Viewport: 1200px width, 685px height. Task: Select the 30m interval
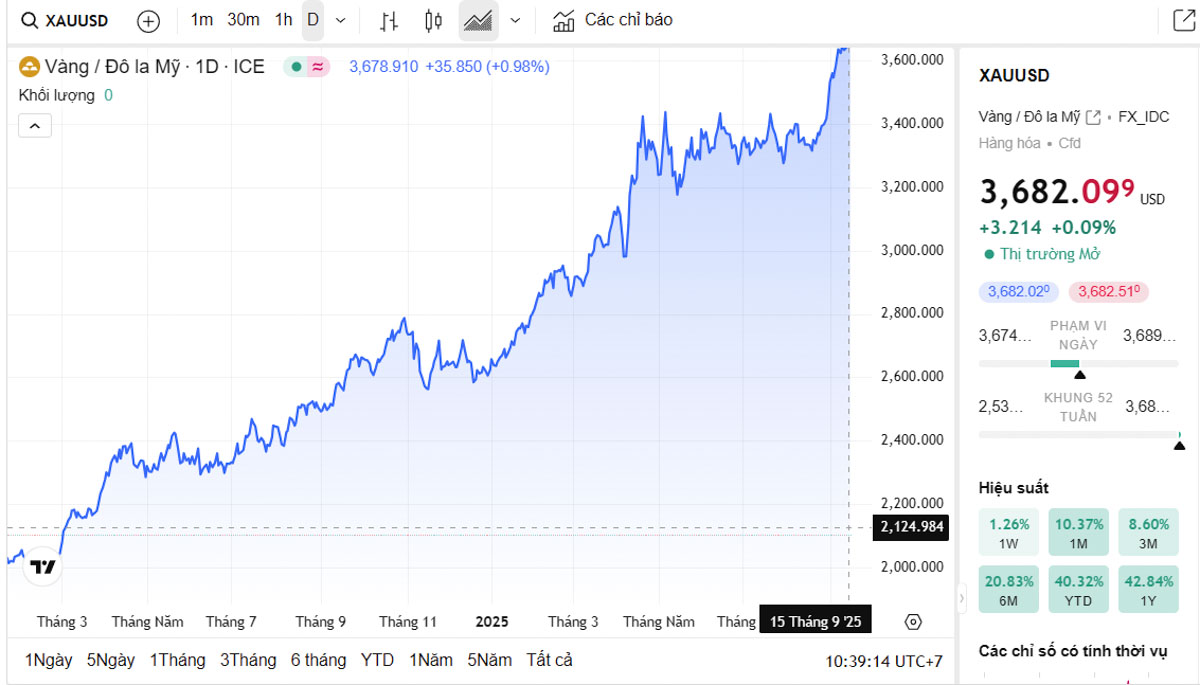click(243, 20)
